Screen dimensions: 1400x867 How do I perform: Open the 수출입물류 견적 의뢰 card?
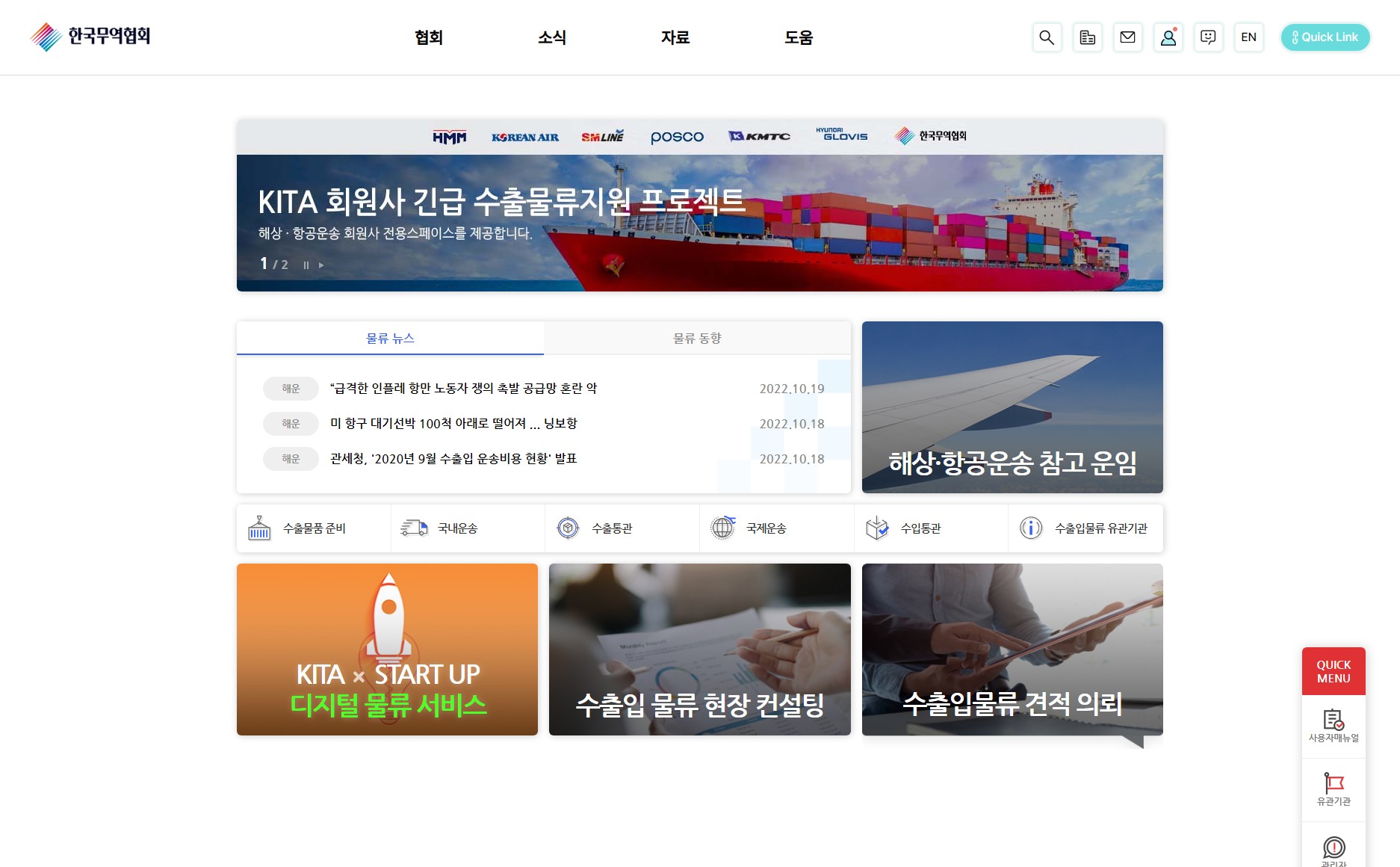[1012, 650]
